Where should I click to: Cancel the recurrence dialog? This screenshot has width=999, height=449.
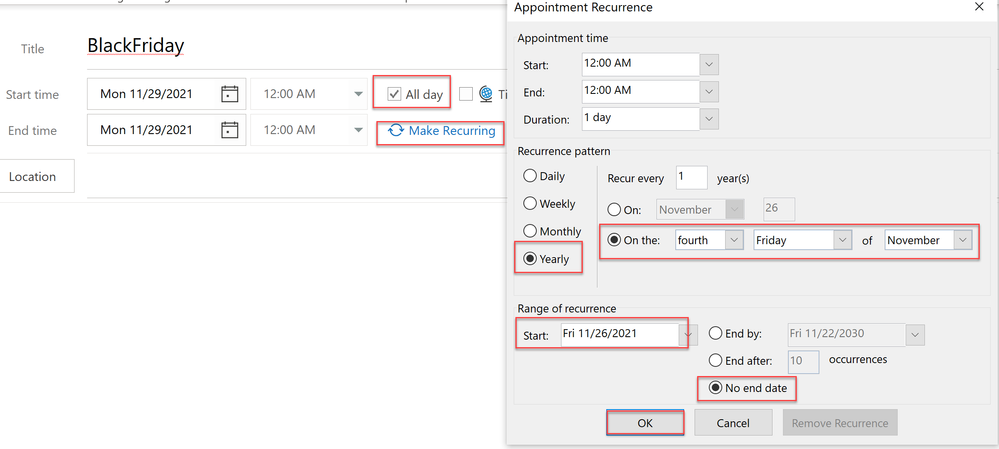pos(733,423)
